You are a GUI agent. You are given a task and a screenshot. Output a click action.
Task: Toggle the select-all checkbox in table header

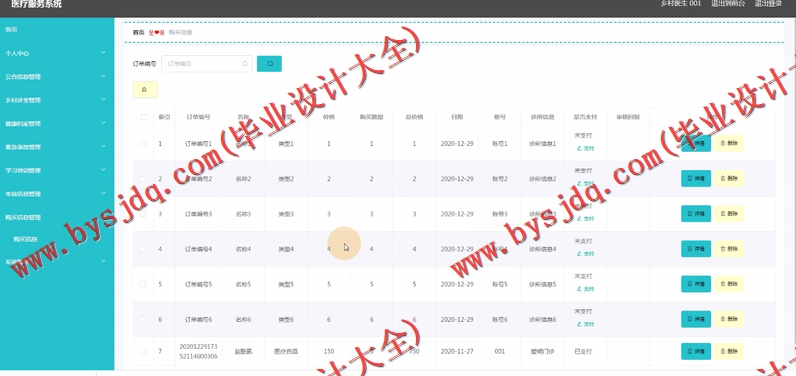(143, 117)
